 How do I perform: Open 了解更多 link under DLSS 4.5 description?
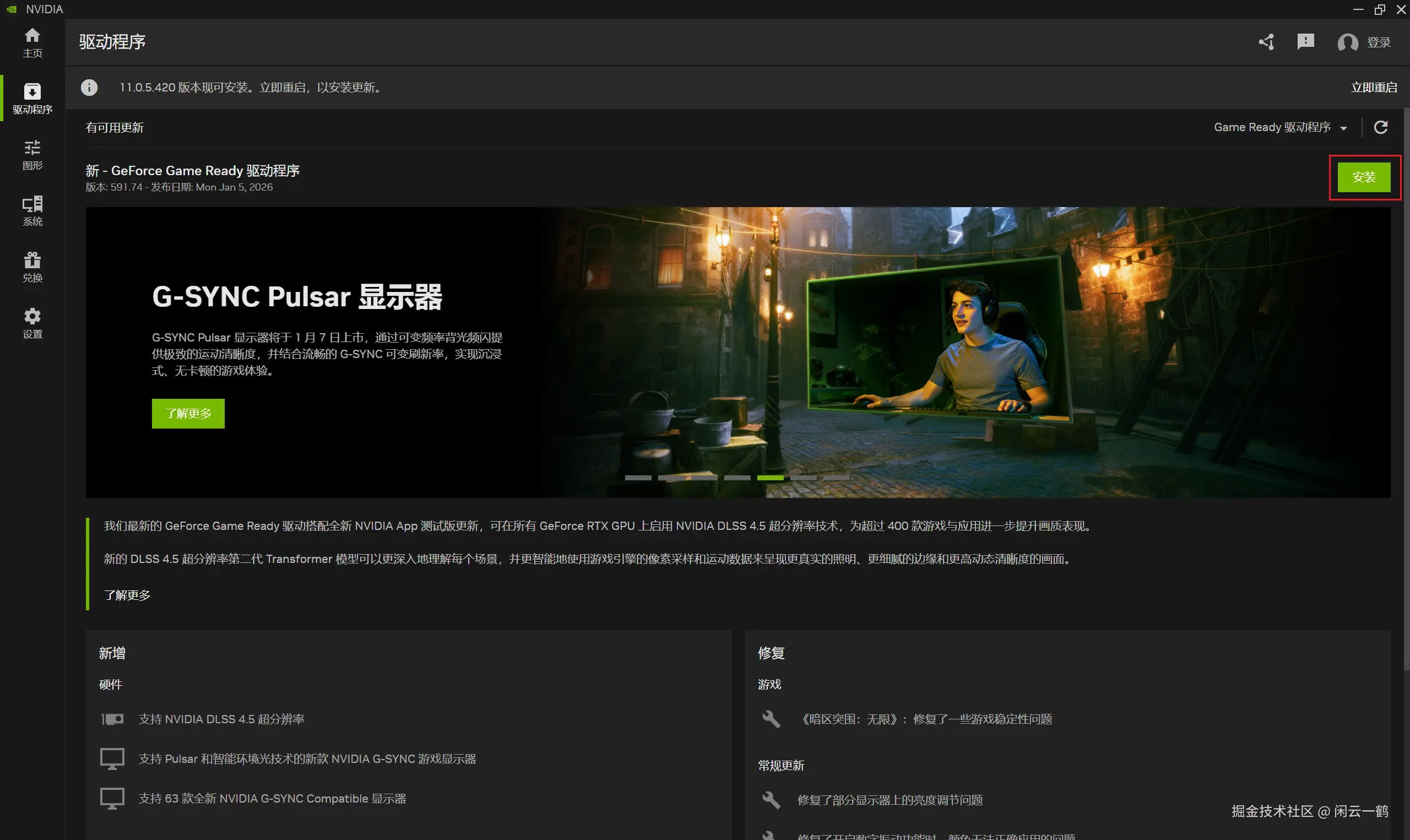pos(127,595)
